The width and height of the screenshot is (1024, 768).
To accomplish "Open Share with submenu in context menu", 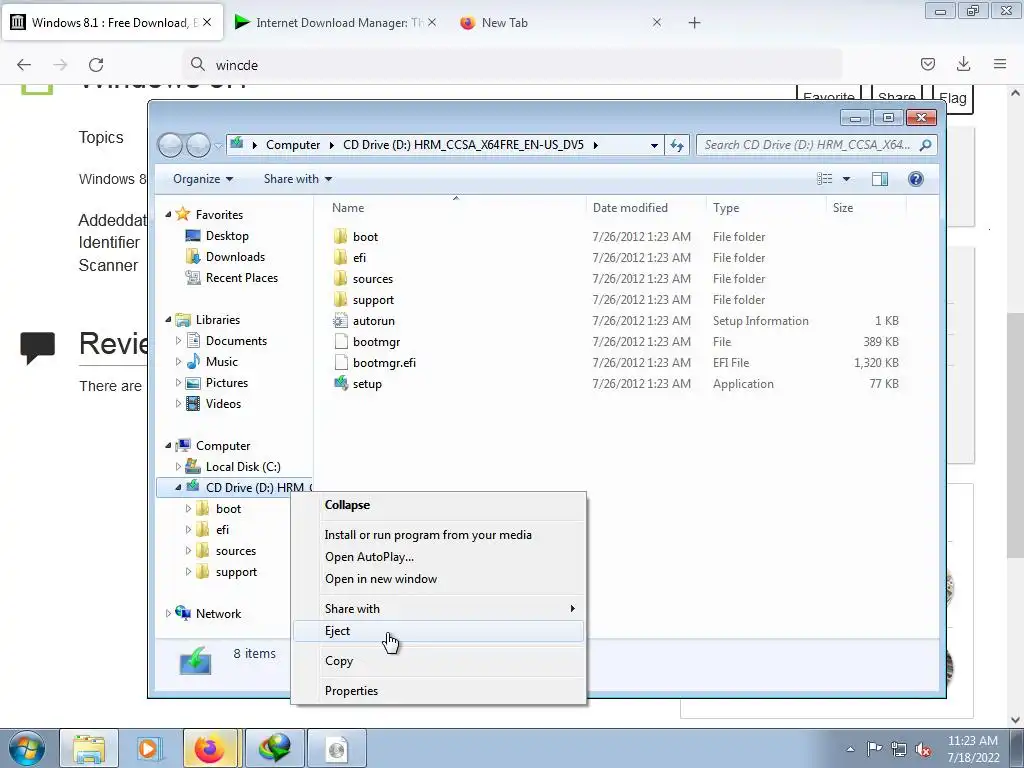I will 439,609.
